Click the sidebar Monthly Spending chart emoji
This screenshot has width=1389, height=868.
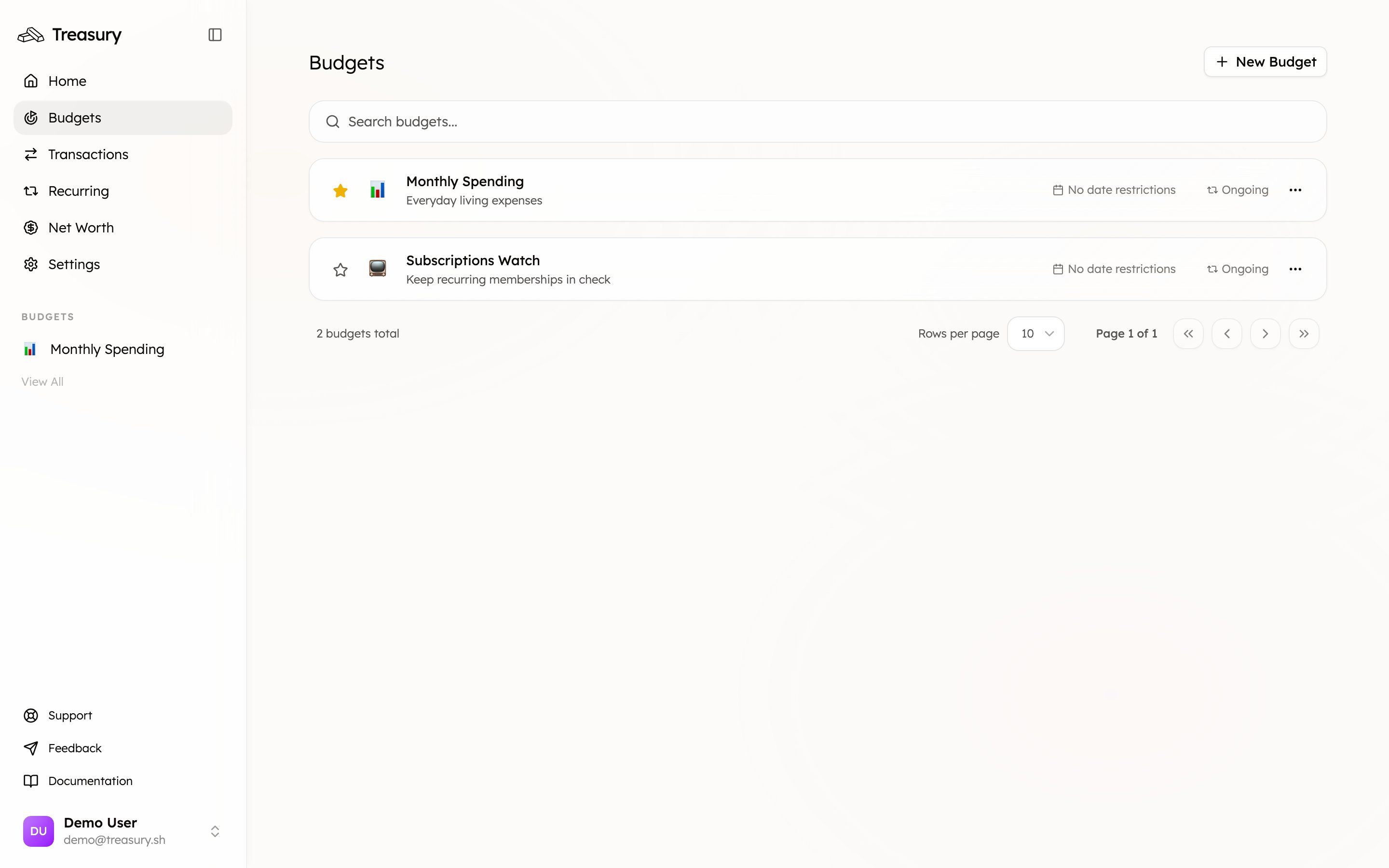(30, 349)
